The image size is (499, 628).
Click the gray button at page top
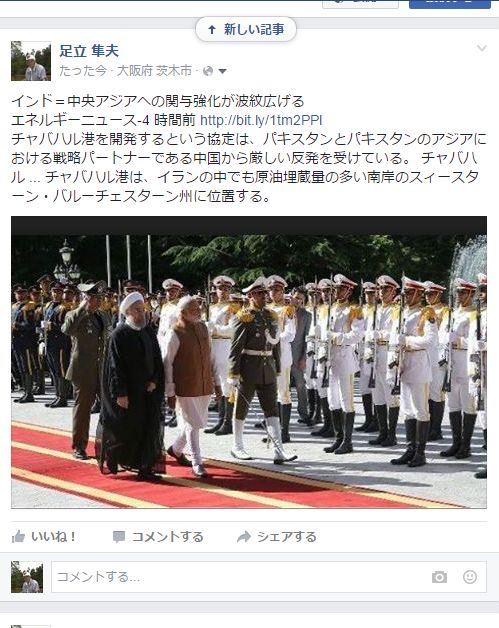360,4
